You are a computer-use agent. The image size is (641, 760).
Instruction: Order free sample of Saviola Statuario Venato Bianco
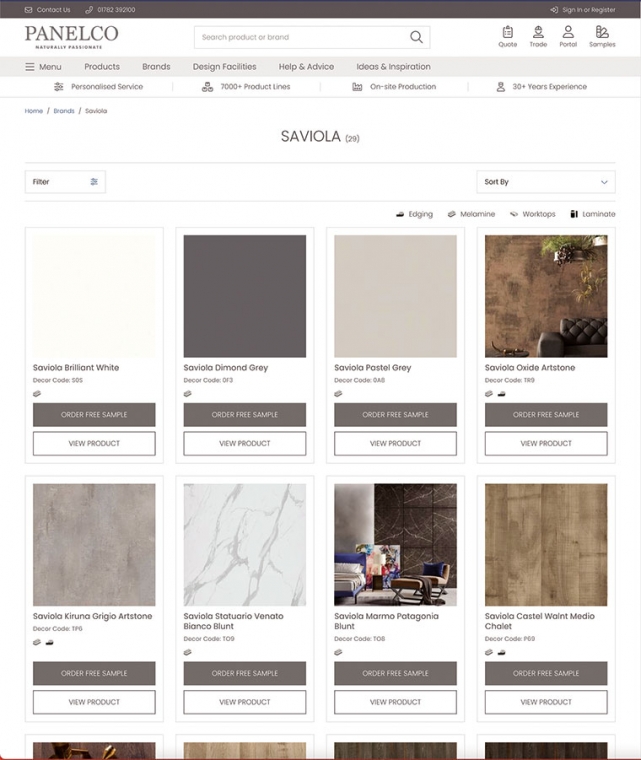coord(245,673)
